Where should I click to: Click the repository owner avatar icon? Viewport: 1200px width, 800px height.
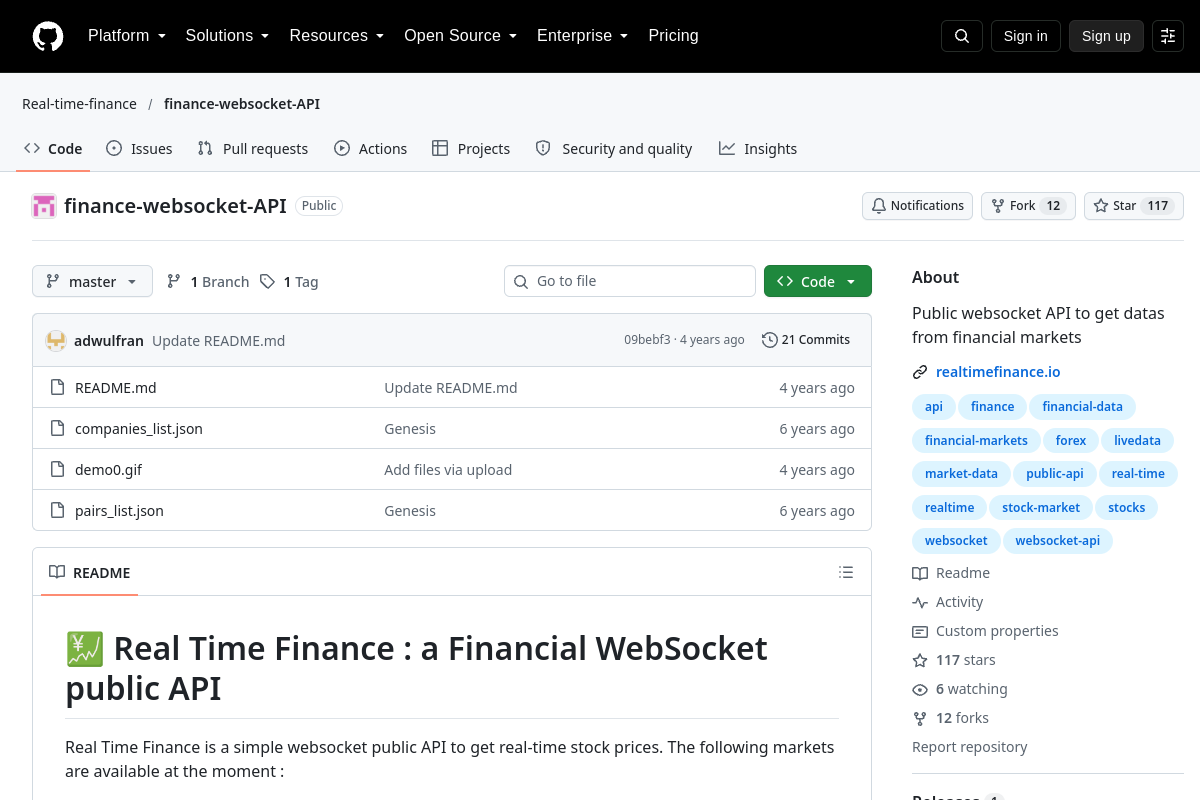(44, 206)
